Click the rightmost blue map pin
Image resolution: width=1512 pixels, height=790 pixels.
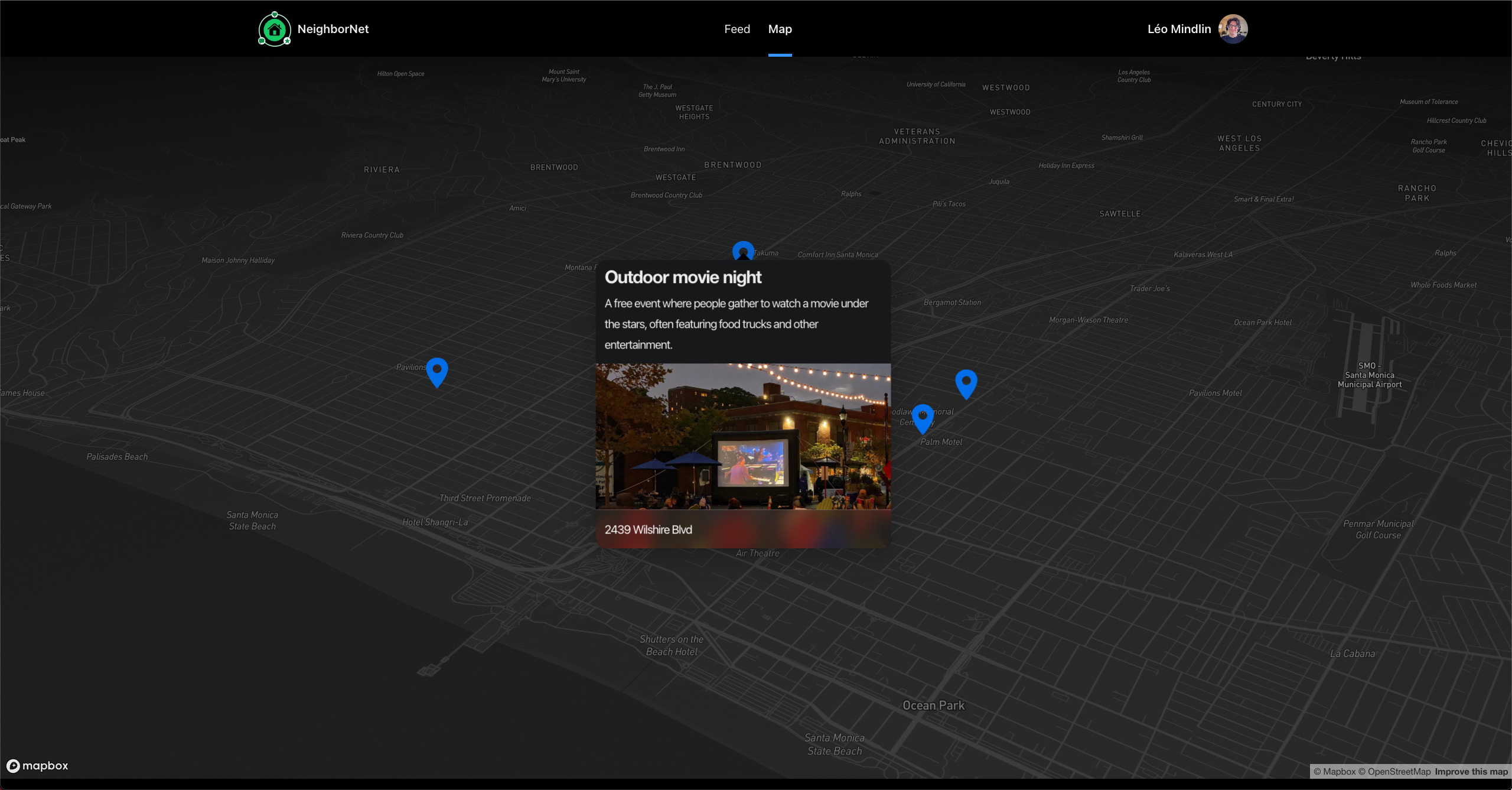pos(966,382)
